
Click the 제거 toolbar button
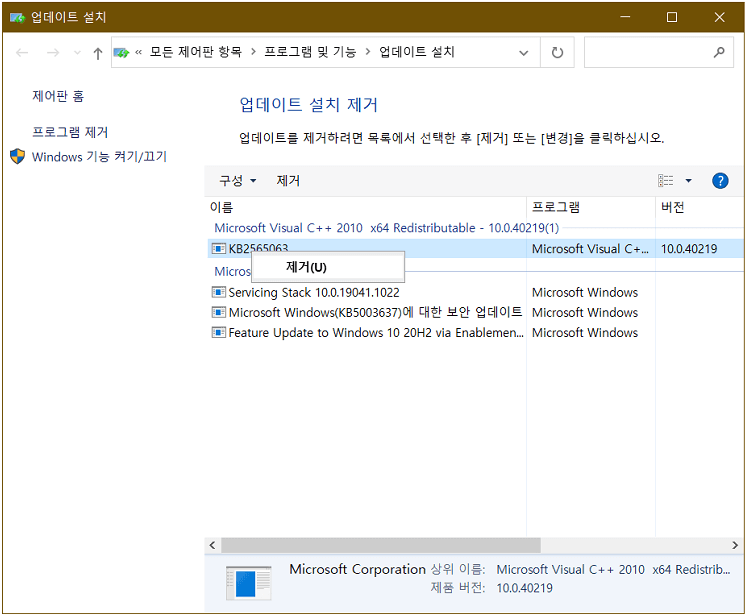pos(288,181)
